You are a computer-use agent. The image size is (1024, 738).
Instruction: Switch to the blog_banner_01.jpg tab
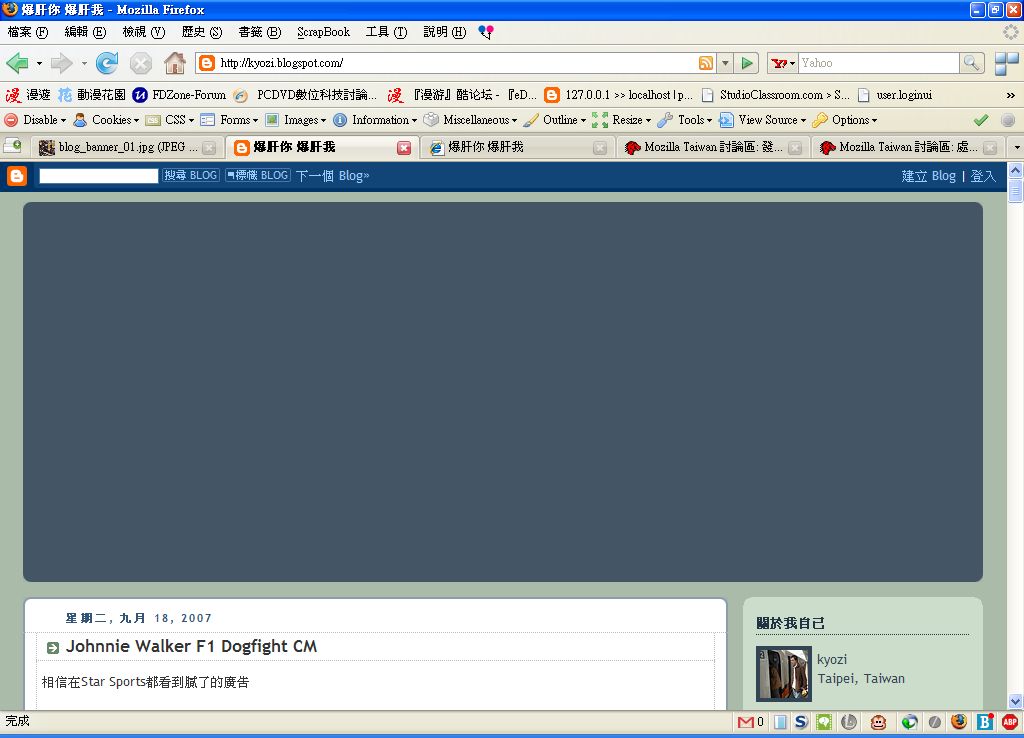point(127,148)
